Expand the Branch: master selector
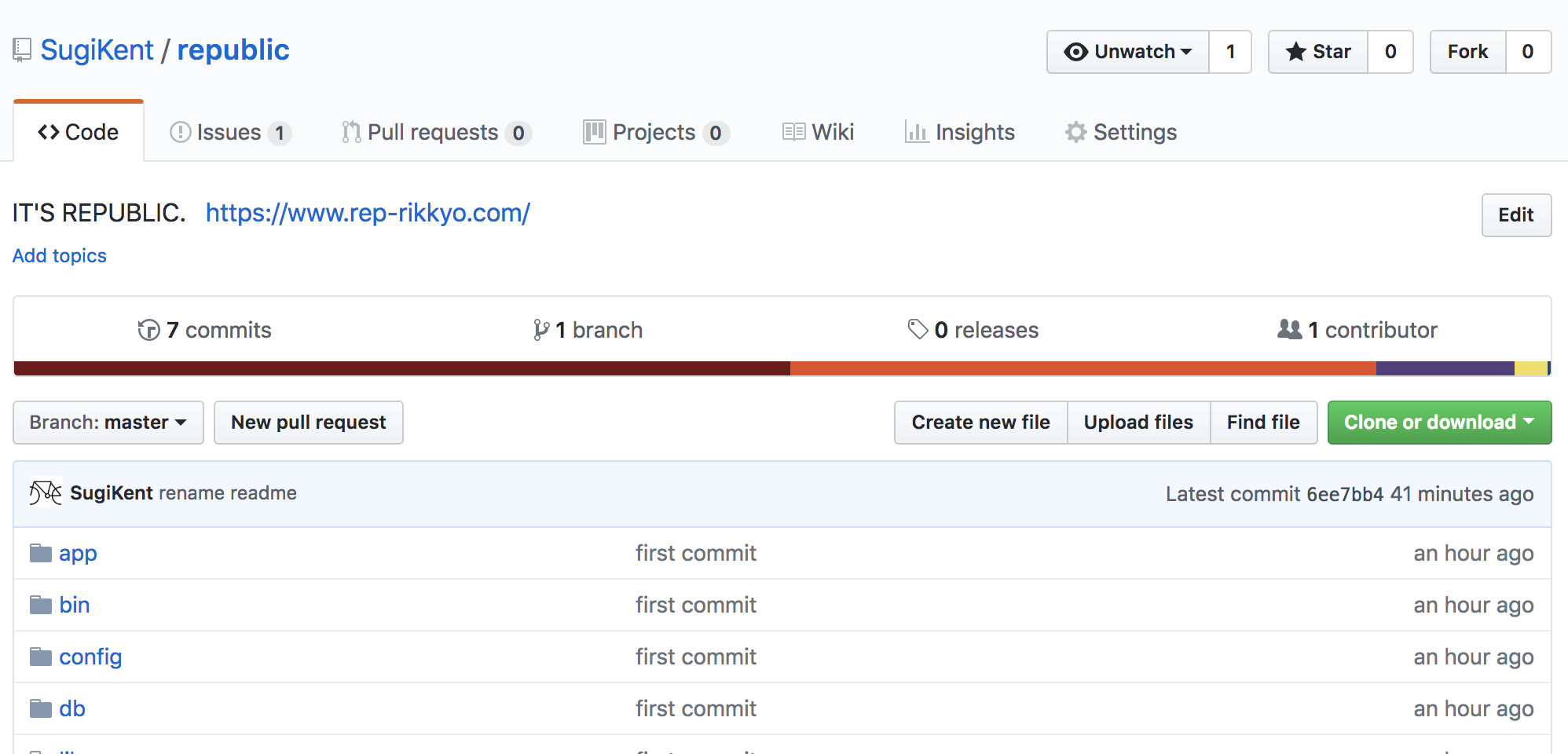This screenshot has height=754, width=1568. 108,423
